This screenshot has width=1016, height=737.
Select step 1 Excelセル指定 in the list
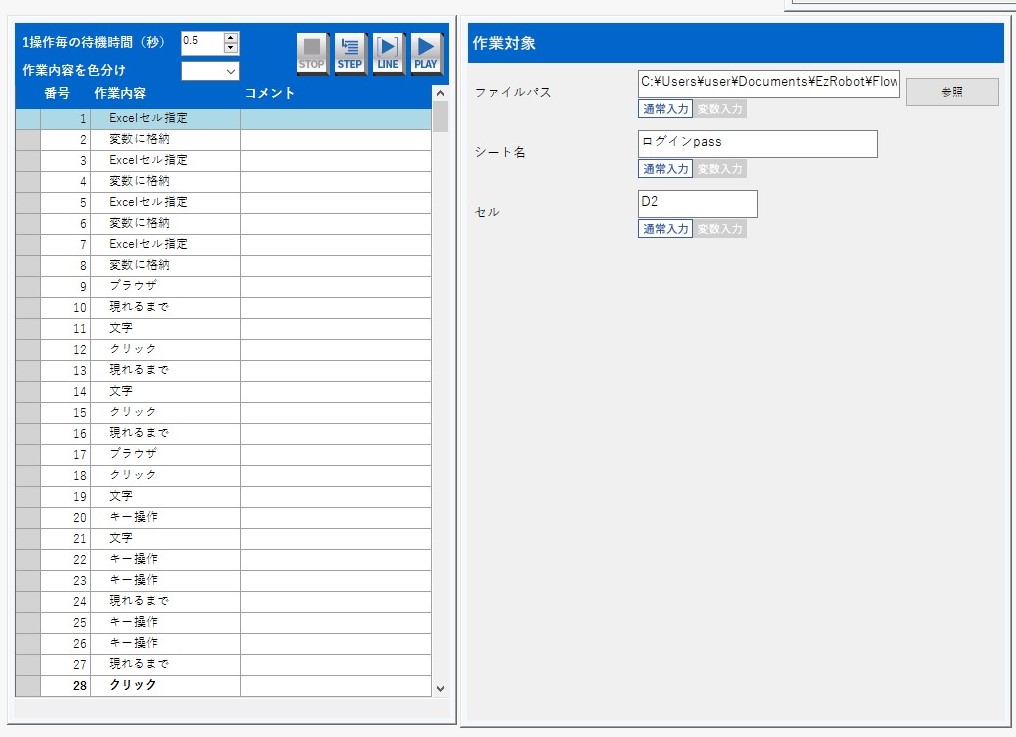[150, 117]
